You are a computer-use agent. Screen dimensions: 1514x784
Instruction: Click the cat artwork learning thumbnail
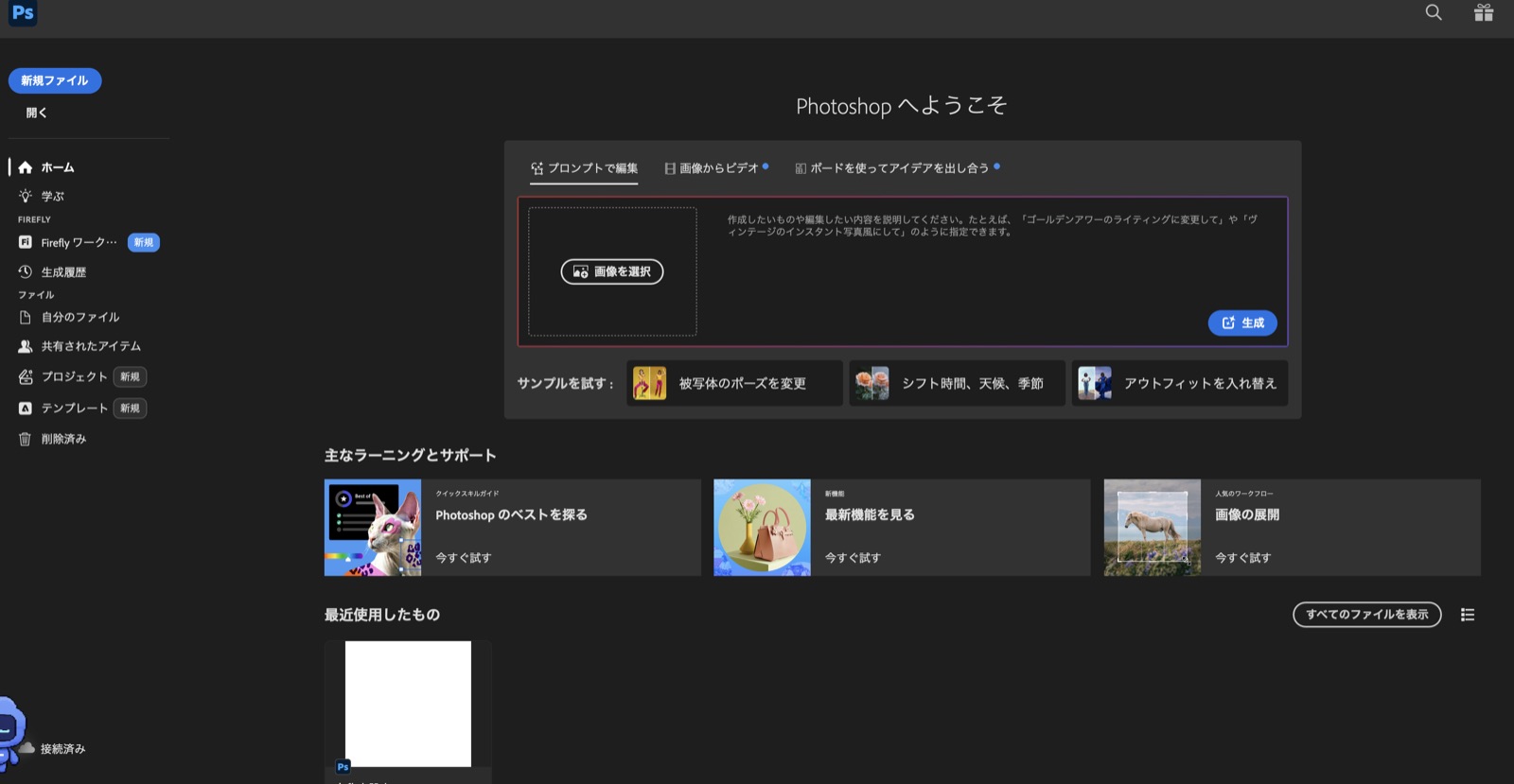[x=373, y=528]
